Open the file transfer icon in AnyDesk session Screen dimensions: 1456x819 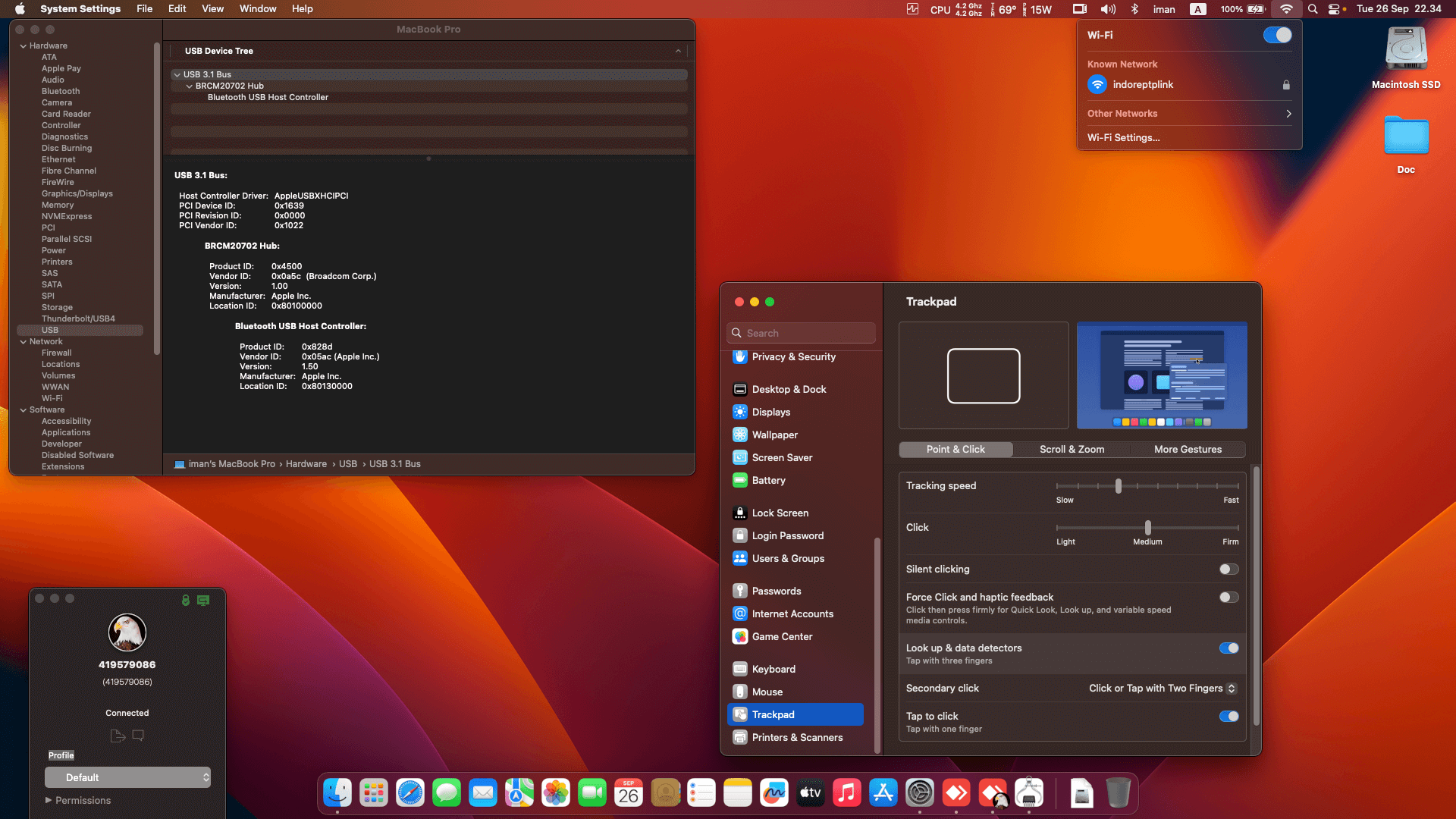[x=118, y=736]
